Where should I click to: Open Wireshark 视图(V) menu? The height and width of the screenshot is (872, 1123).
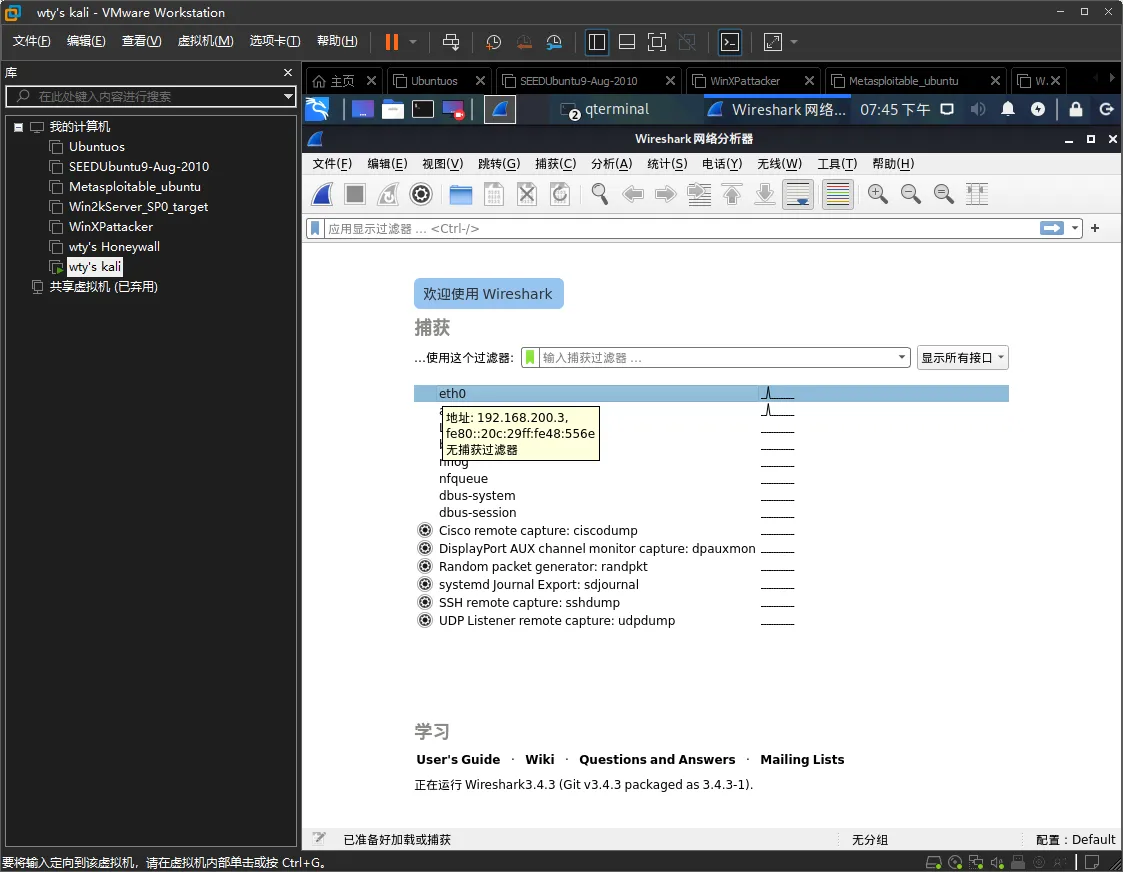(x=443, y=164)
